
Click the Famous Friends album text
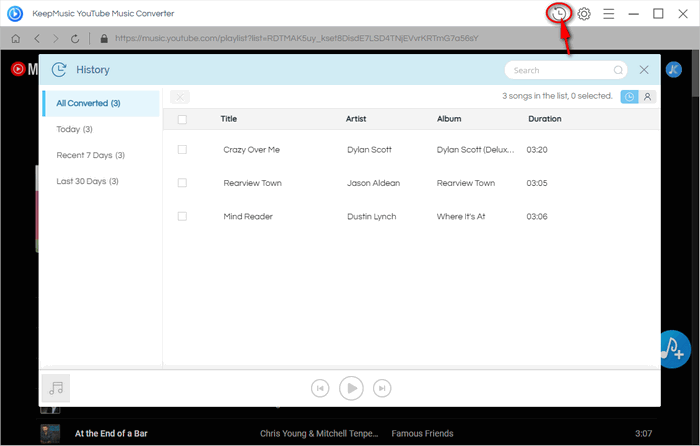[422, 433]
